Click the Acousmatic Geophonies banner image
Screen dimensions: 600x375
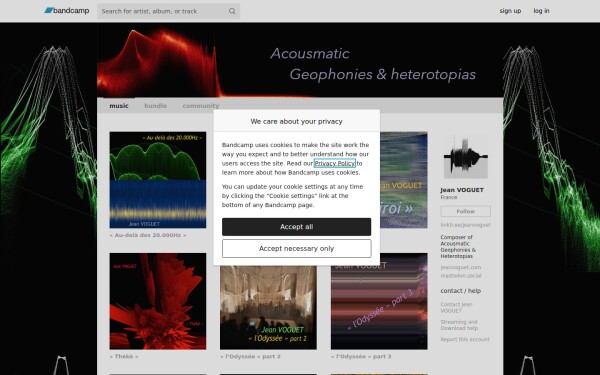click(x=300, y=60)
